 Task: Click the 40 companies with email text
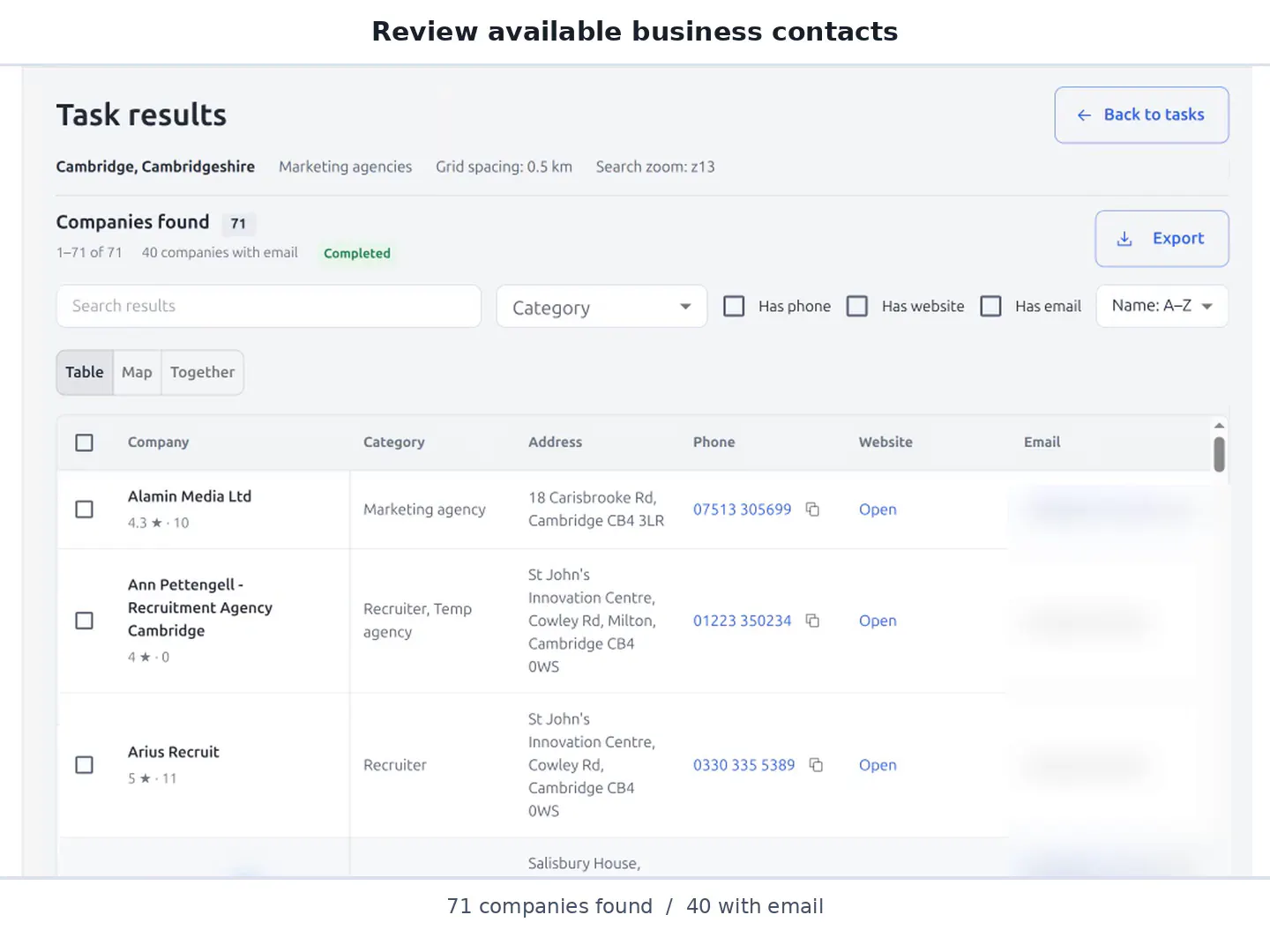point(220,252)
